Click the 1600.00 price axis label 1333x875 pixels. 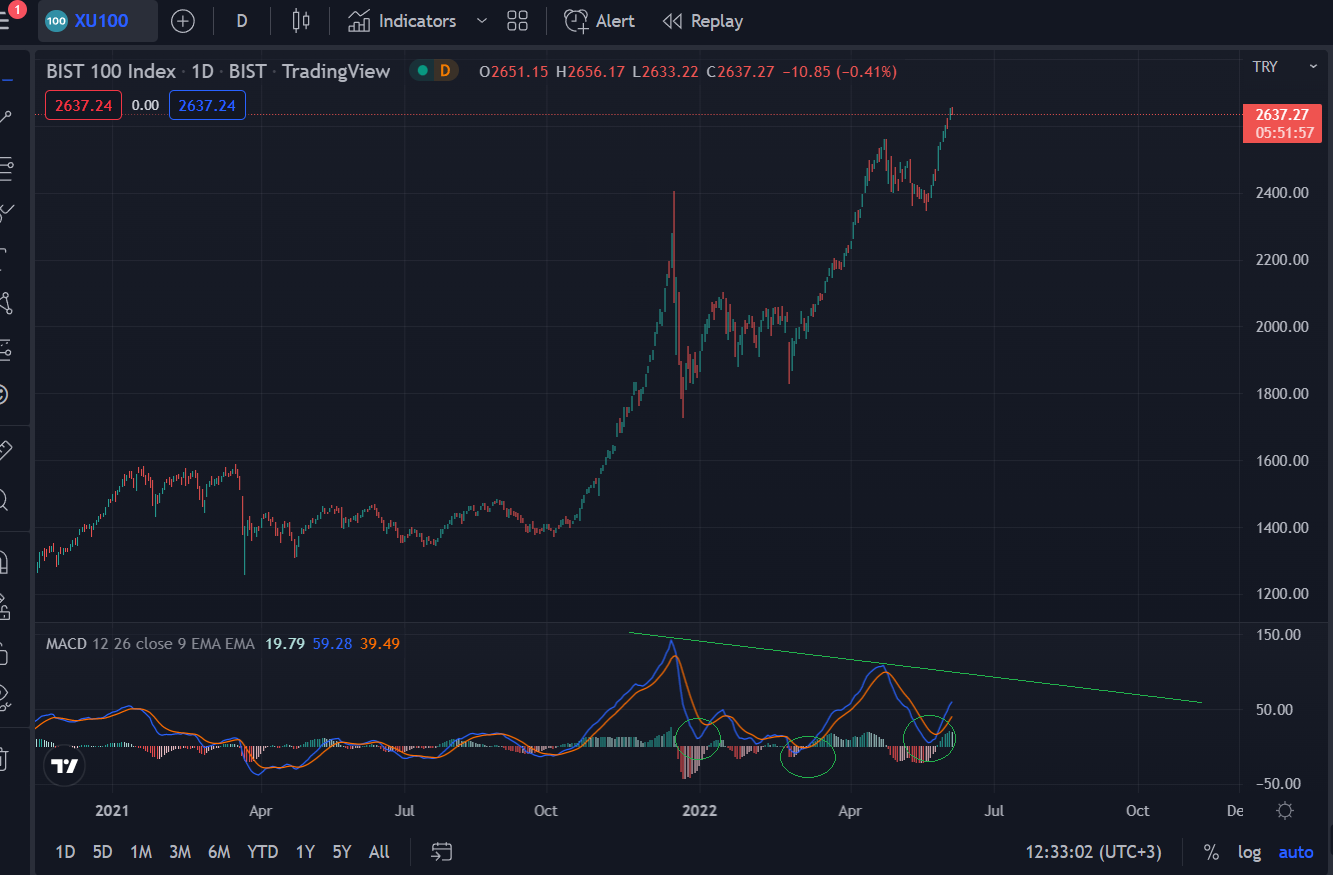[1282, 460]
